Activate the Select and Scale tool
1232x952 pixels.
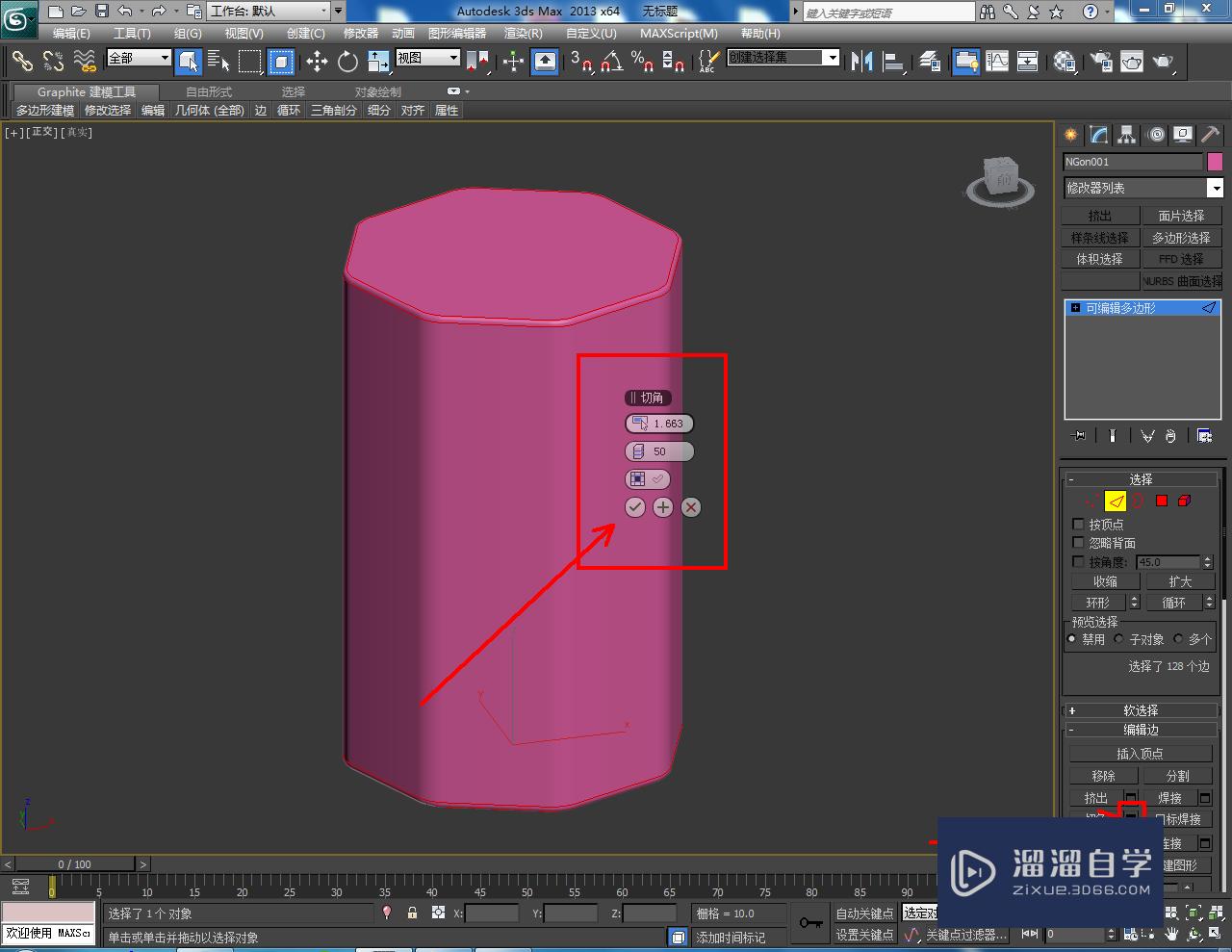click(378, 62)
